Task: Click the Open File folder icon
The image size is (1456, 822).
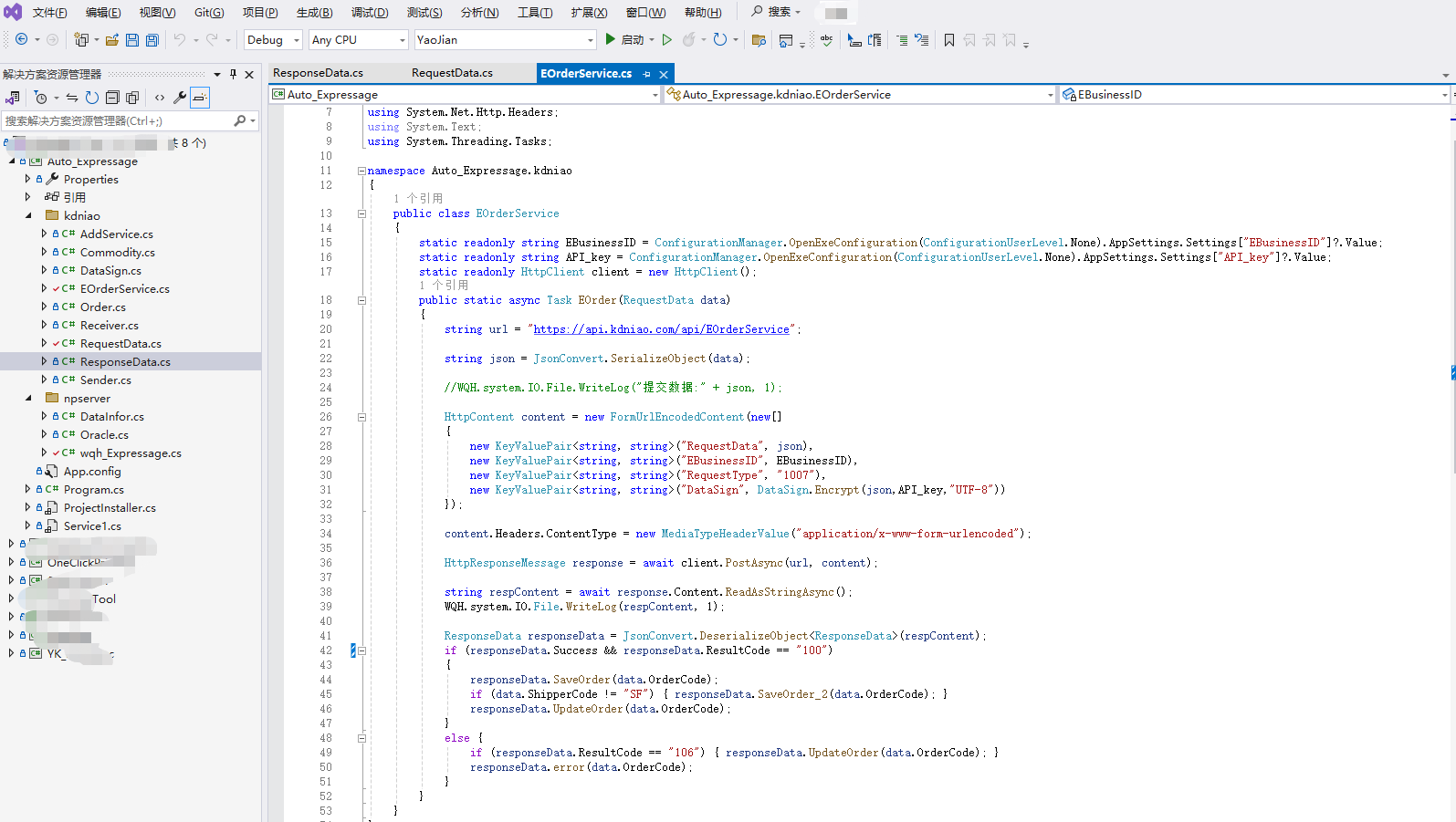Action: (x=112, y=40)
